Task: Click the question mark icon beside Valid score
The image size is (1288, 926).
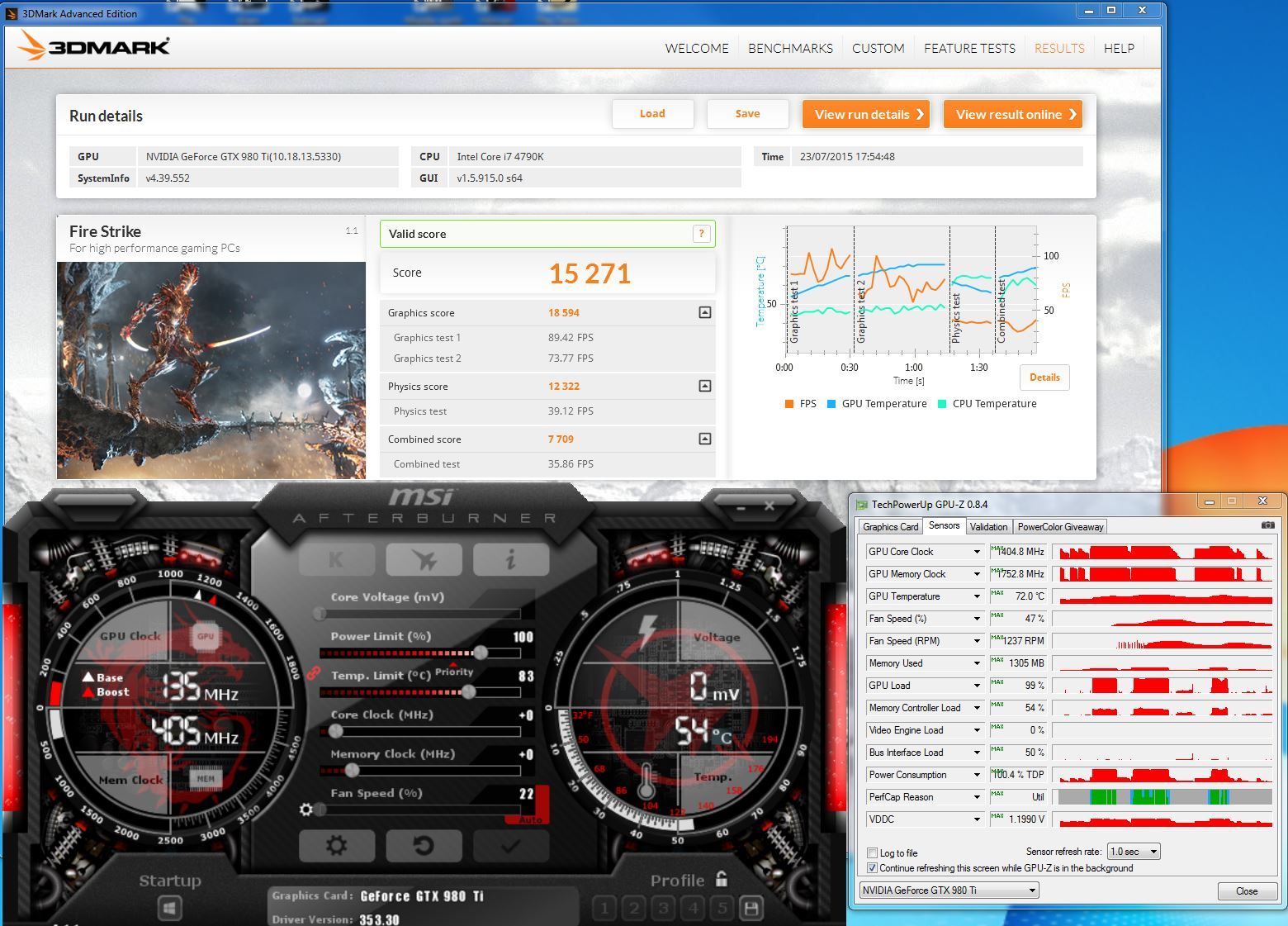Action: [701, 234]
